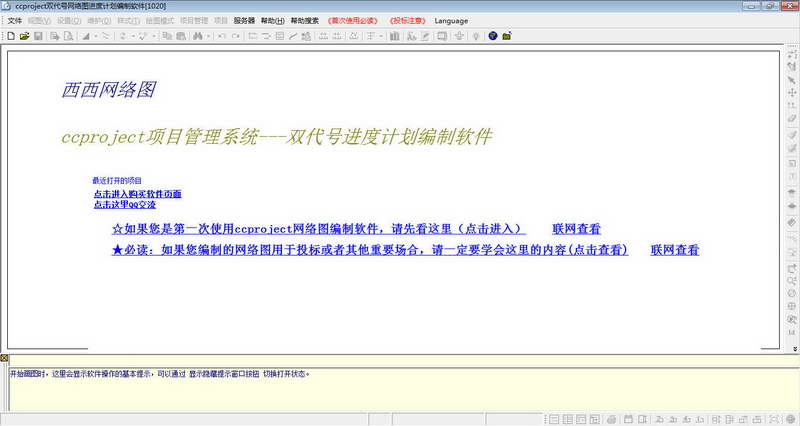
Task: Open the 帮助(H) menu
Action: pyautogui.click(x=272, y=21)
